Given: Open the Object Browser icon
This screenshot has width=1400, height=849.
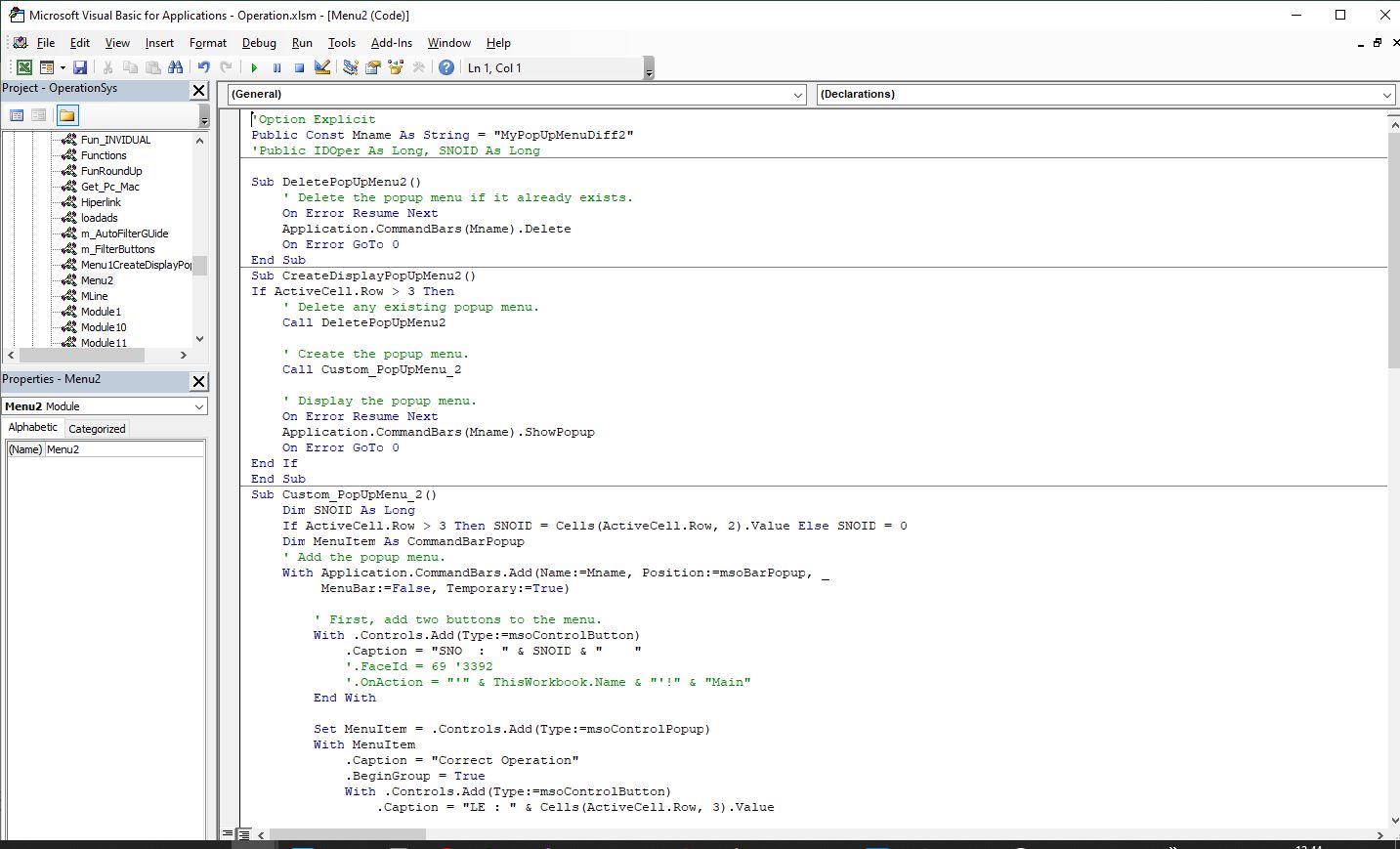Looking at the screenshot, I should [x=396, y=67].
